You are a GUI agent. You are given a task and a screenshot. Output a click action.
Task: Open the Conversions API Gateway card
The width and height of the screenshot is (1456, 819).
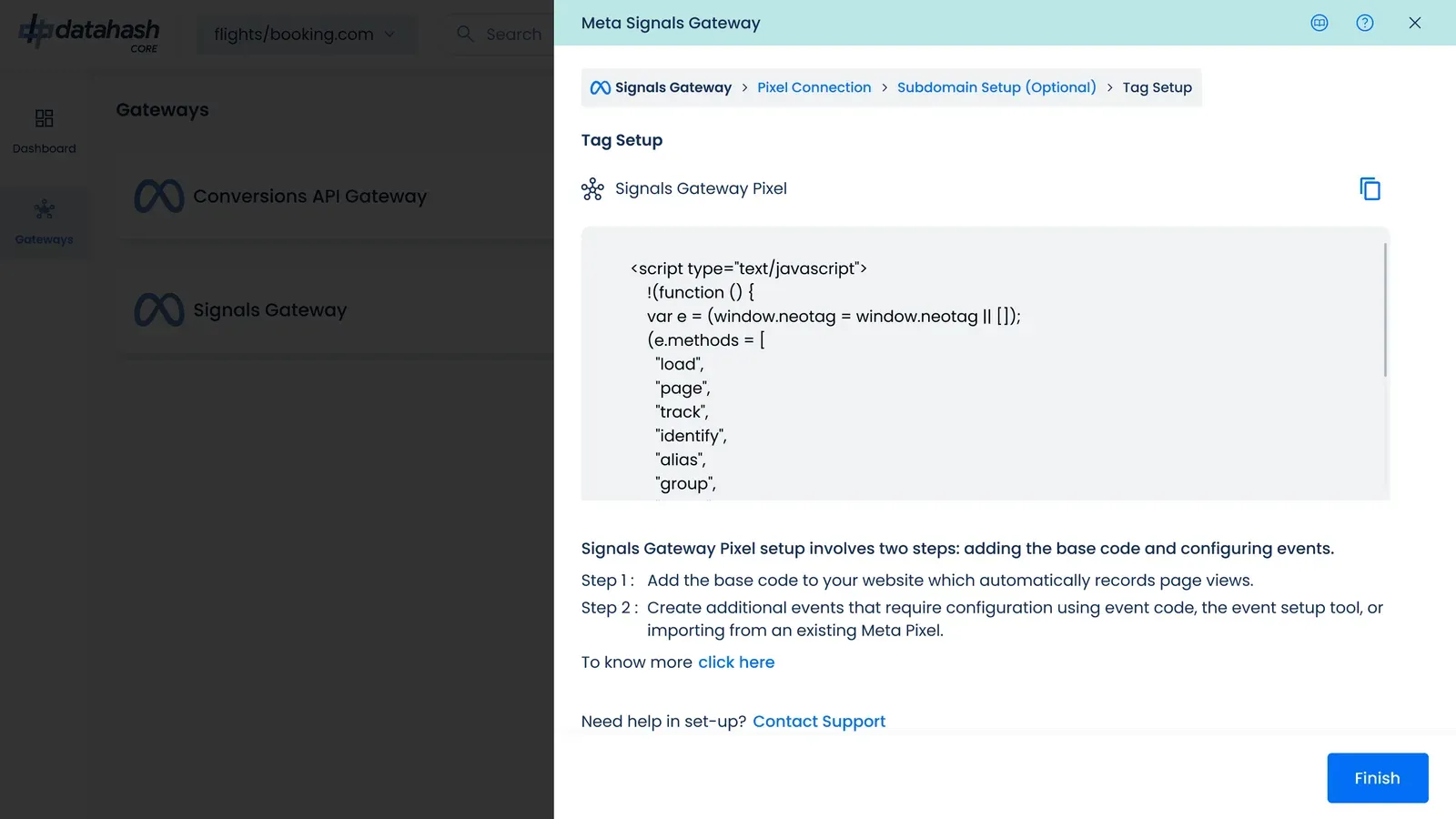[309, 197]
